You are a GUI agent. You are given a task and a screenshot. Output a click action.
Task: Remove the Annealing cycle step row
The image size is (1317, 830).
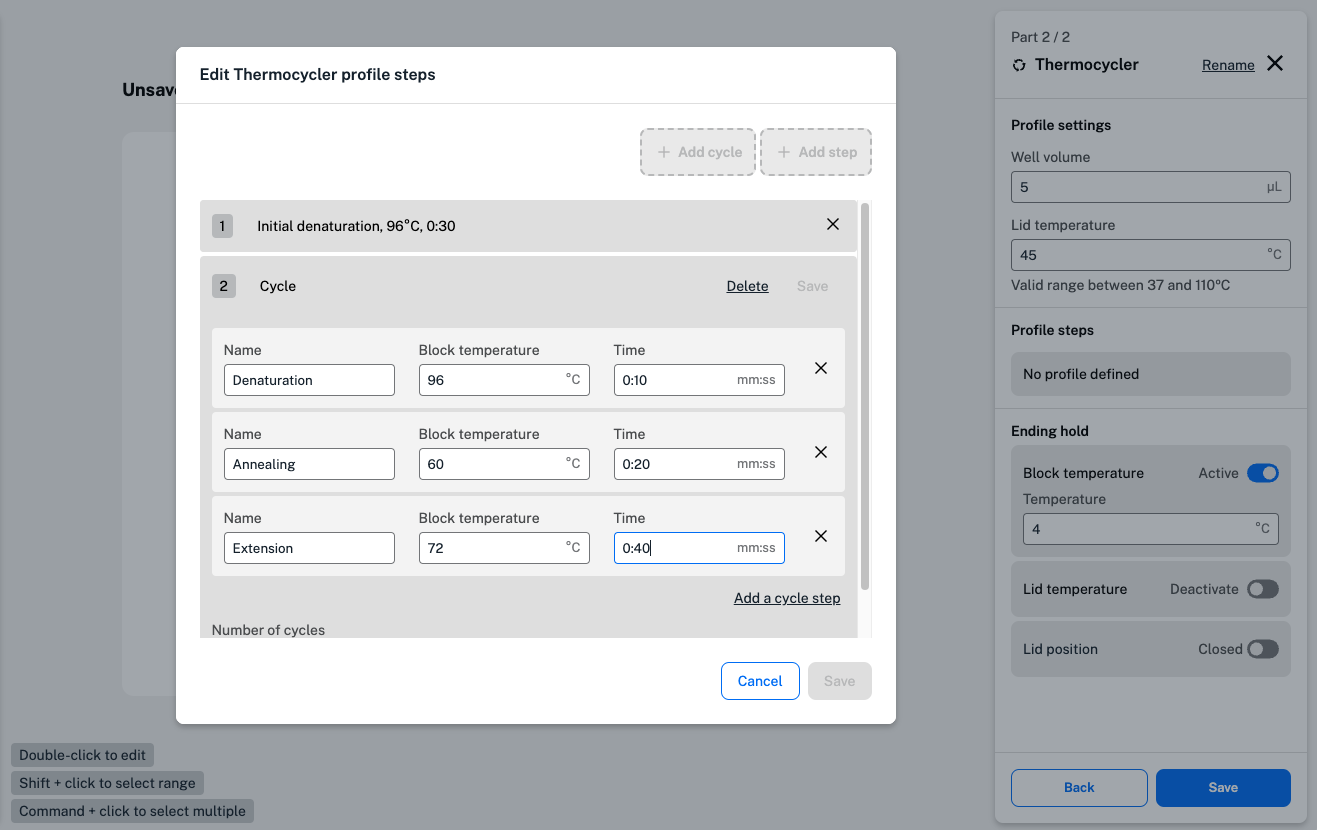click(820, 452)
